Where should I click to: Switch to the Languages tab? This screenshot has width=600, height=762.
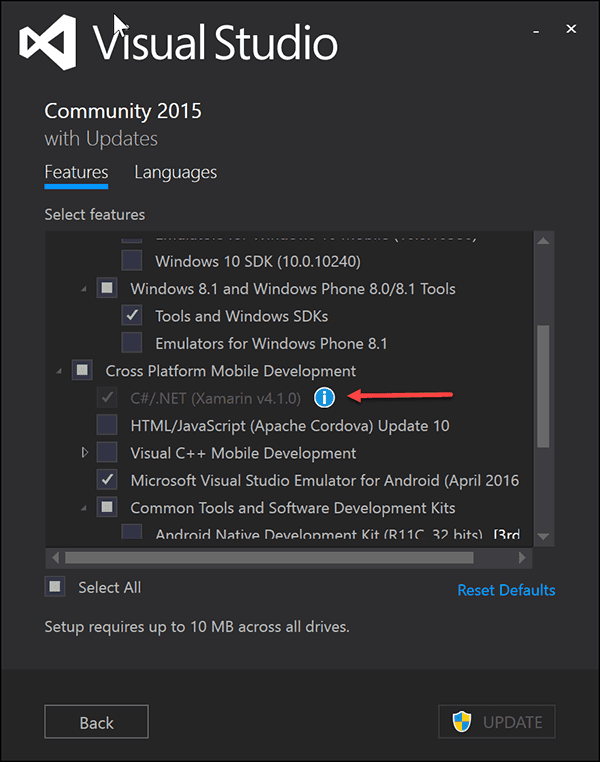pos(175,173)
